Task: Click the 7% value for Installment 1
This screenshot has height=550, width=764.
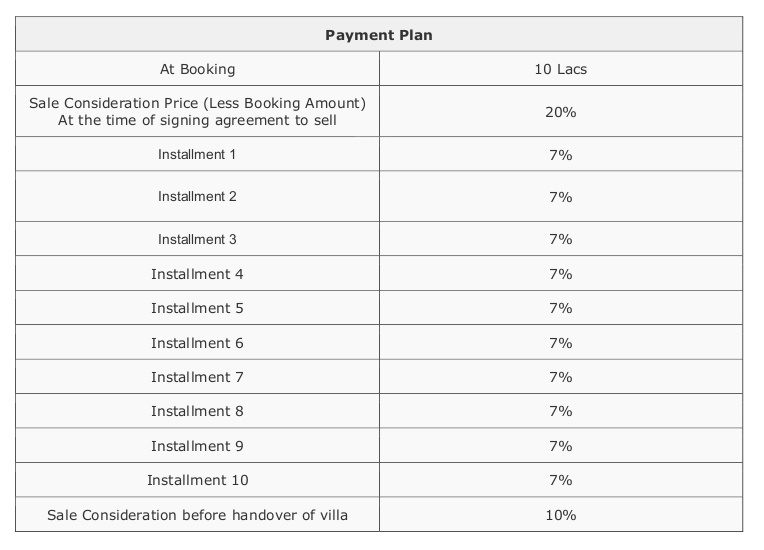Action: point(560,155)
